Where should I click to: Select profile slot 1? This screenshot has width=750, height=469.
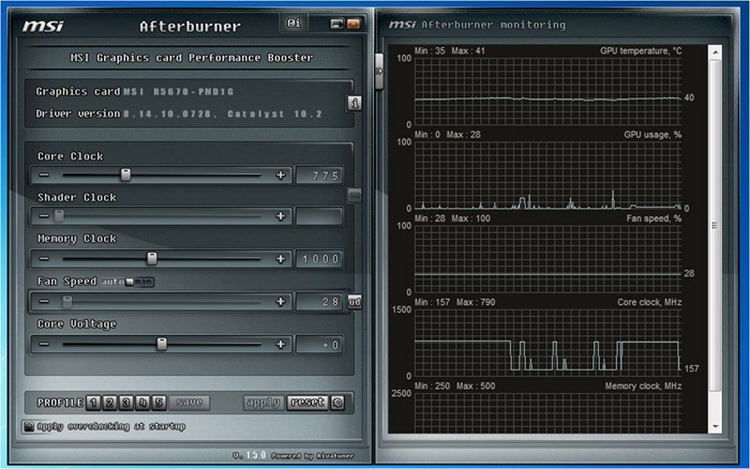coord(93,402)
